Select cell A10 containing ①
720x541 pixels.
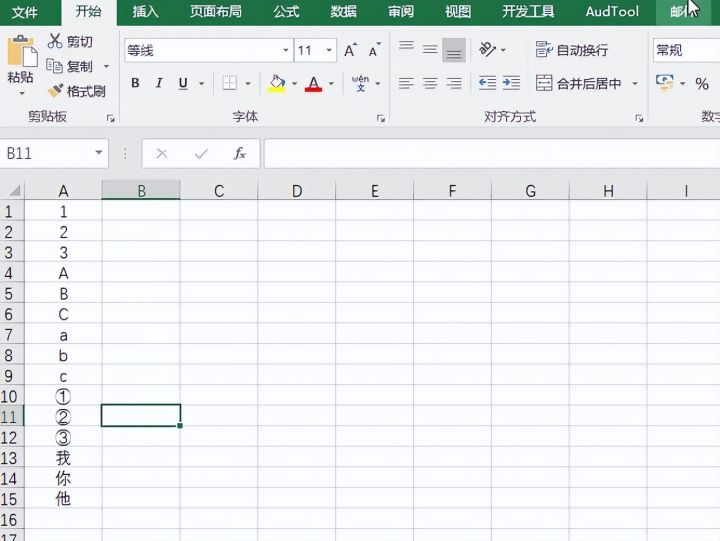[x=63, y=396]
